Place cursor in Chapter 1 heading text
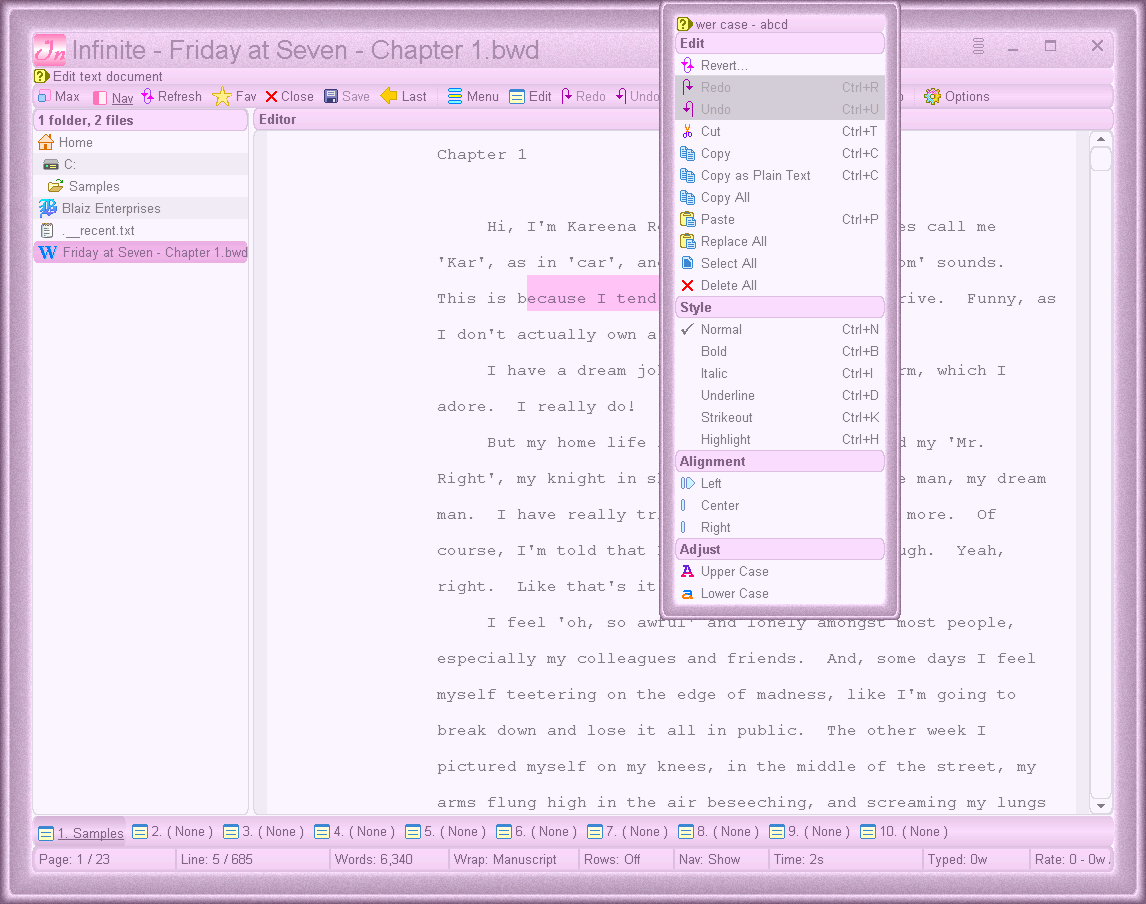The image size is (1146, 904). [481, 154]
